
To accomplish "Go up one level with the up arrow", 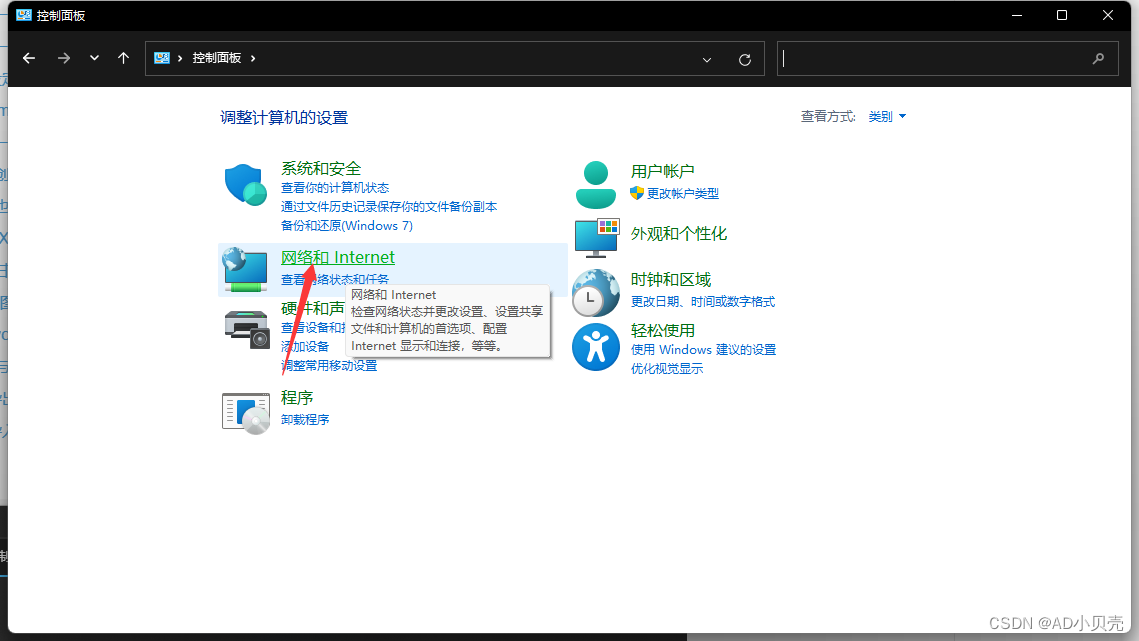I will (x=123, y=58).
